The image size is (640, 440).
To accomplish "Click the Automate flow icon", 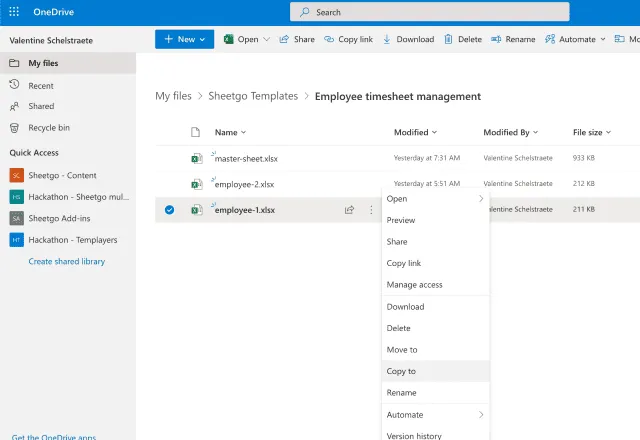I will tap(550, 39).
